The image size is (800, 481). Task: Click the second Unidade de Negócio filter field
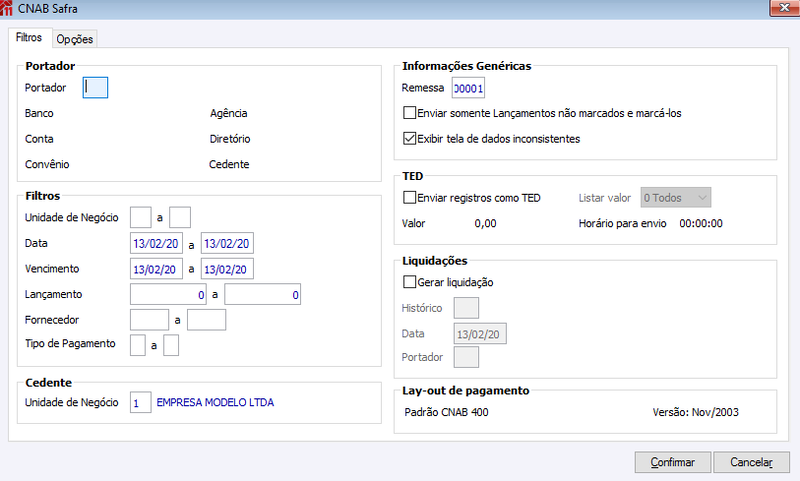(x=180, y=217)
